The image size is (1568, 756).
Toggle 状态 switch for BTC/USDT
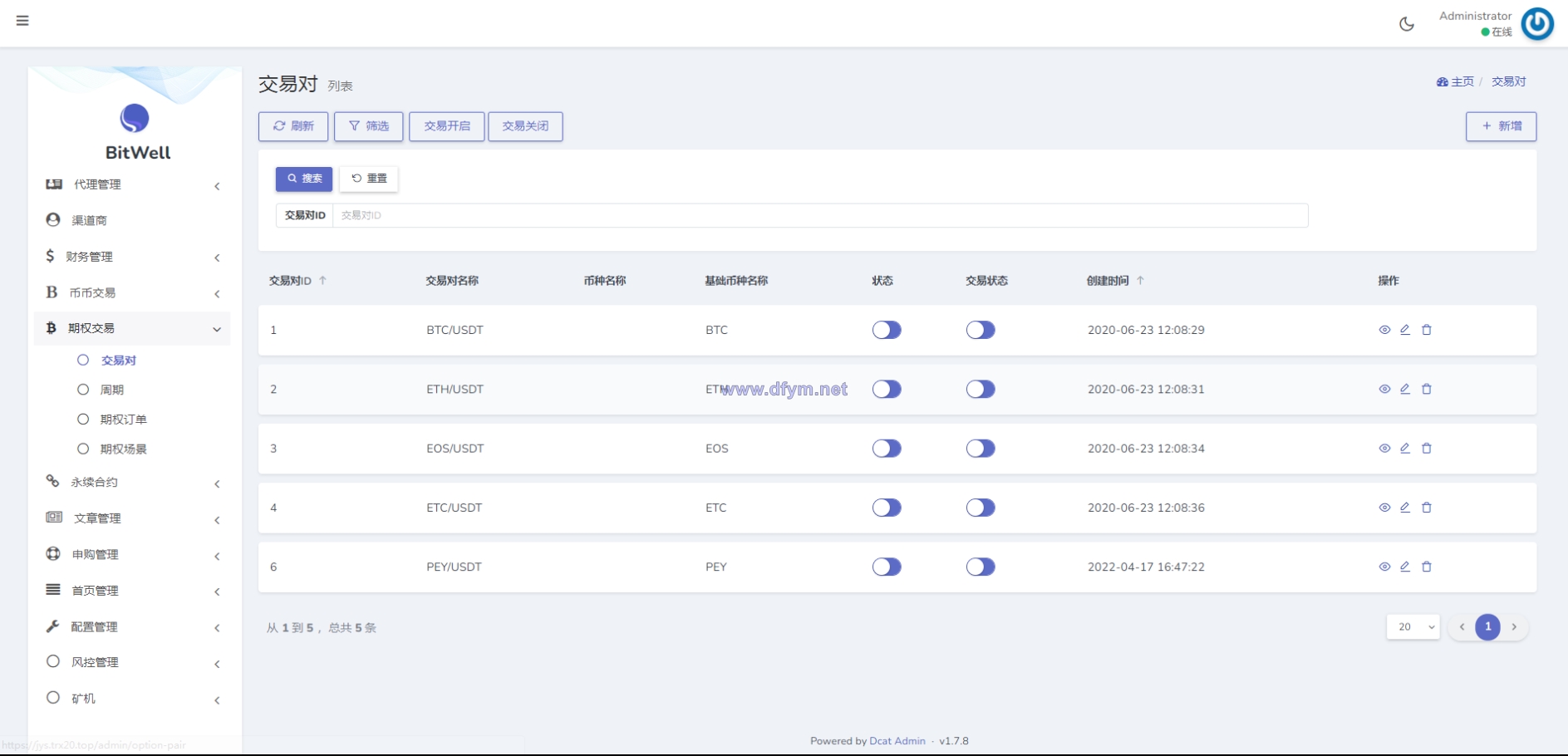(x=887, y=330)
